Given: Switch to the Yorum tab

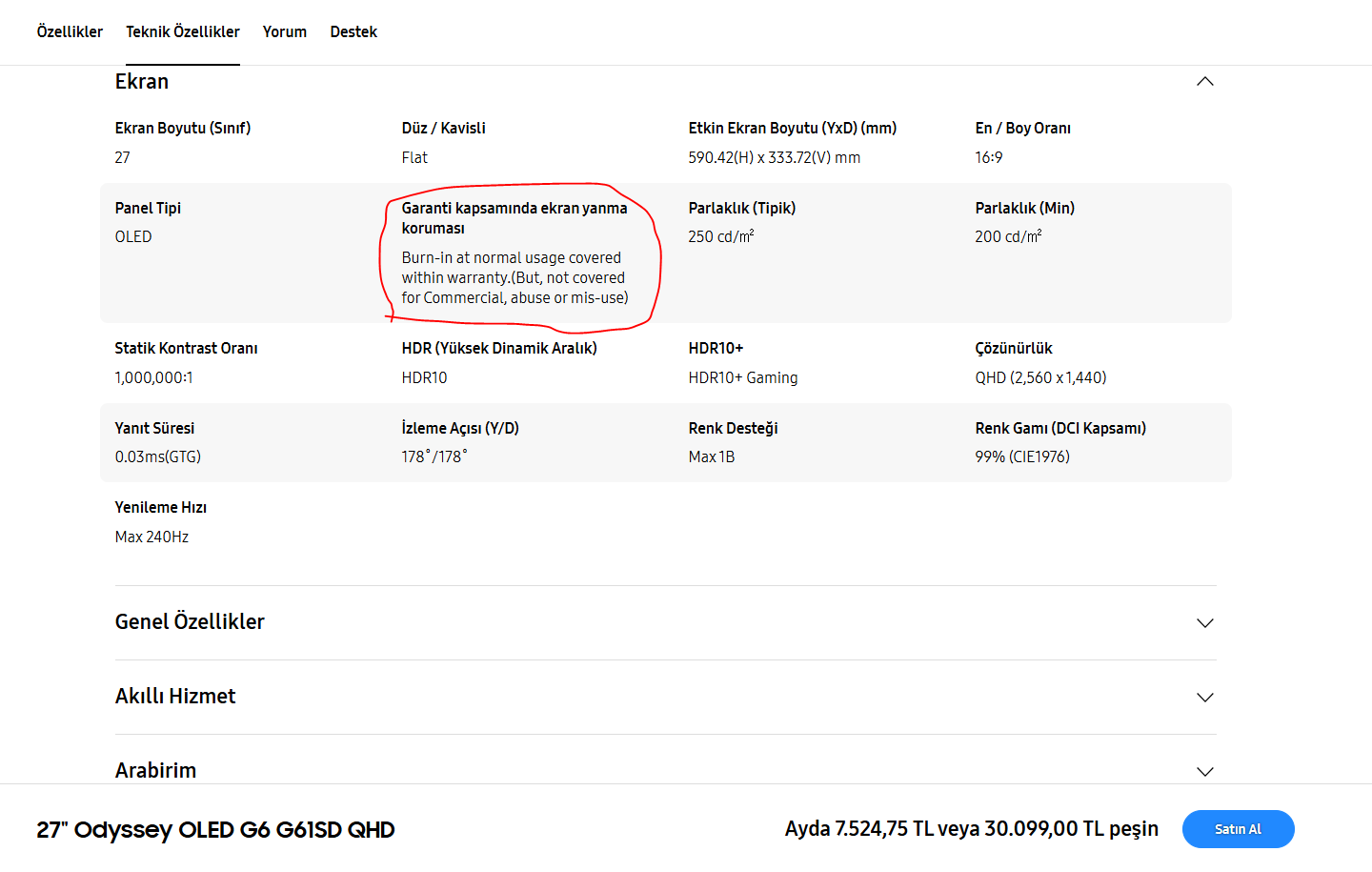Looking at the screenshot, I should pyautogui.click(x=285, y=31).
